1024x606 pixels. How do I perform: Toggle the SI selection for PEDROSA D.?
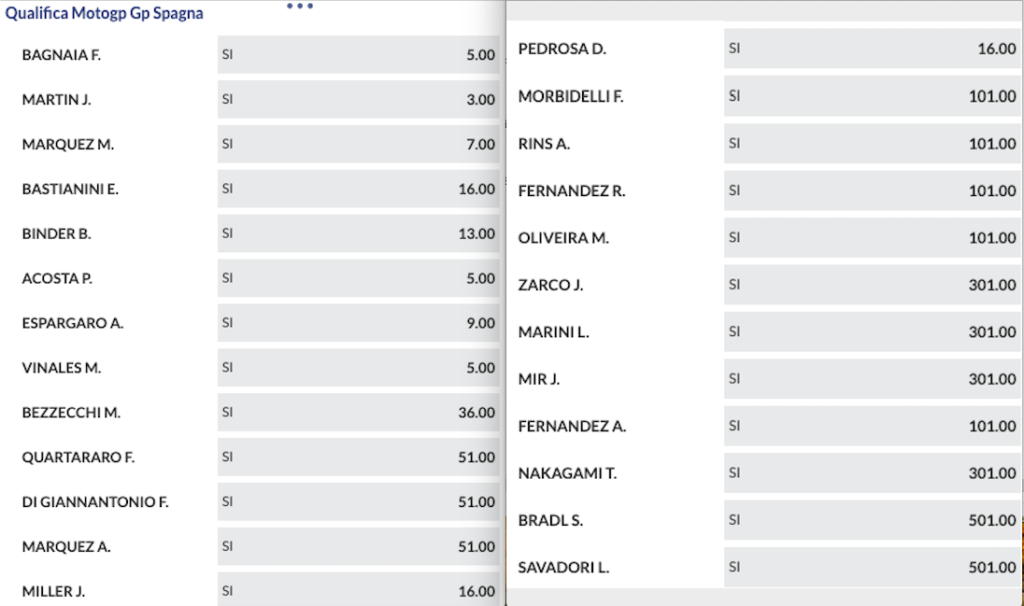pyautogui.click(x=870, y=48)
